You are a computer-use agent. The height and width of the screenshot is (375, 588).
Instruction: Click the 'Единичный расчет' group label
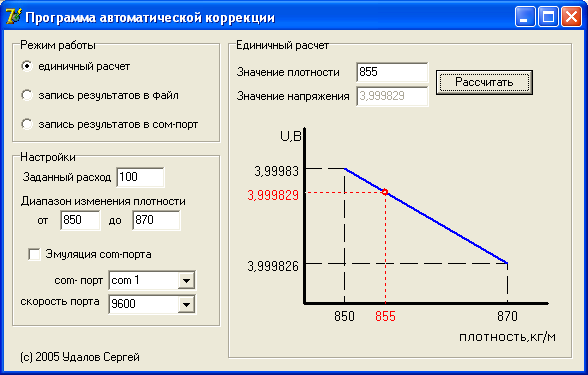282,45
